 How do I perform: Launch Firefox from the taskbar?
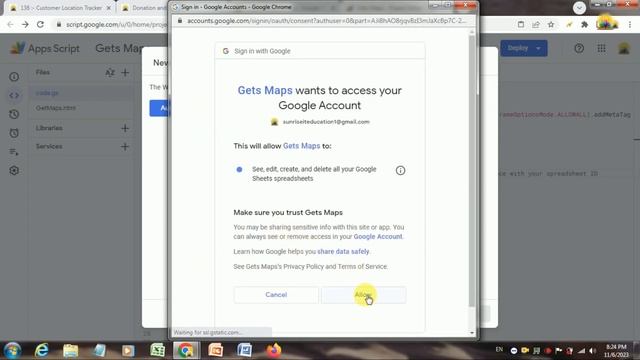[273, 351]
